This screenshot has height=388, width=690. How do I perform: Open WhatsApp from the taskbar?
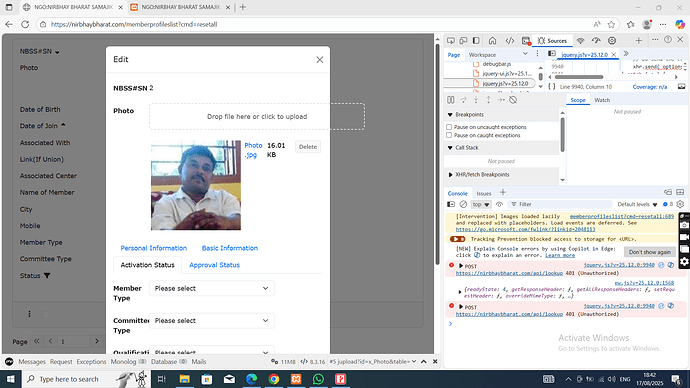click(318, 379)
